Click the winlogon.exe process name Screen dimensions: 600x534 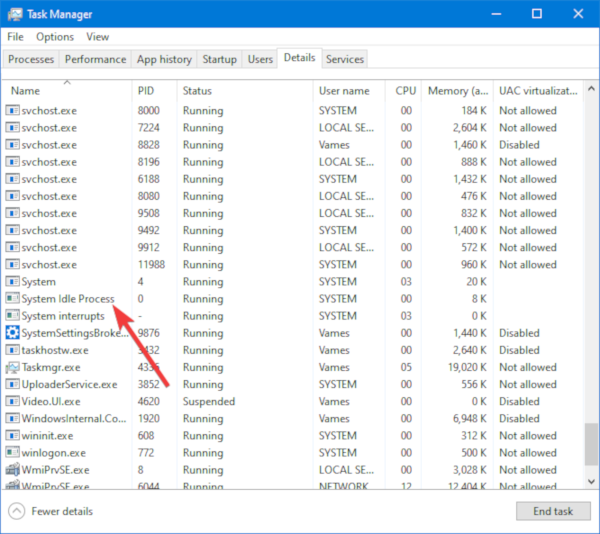tap(54, 453)
